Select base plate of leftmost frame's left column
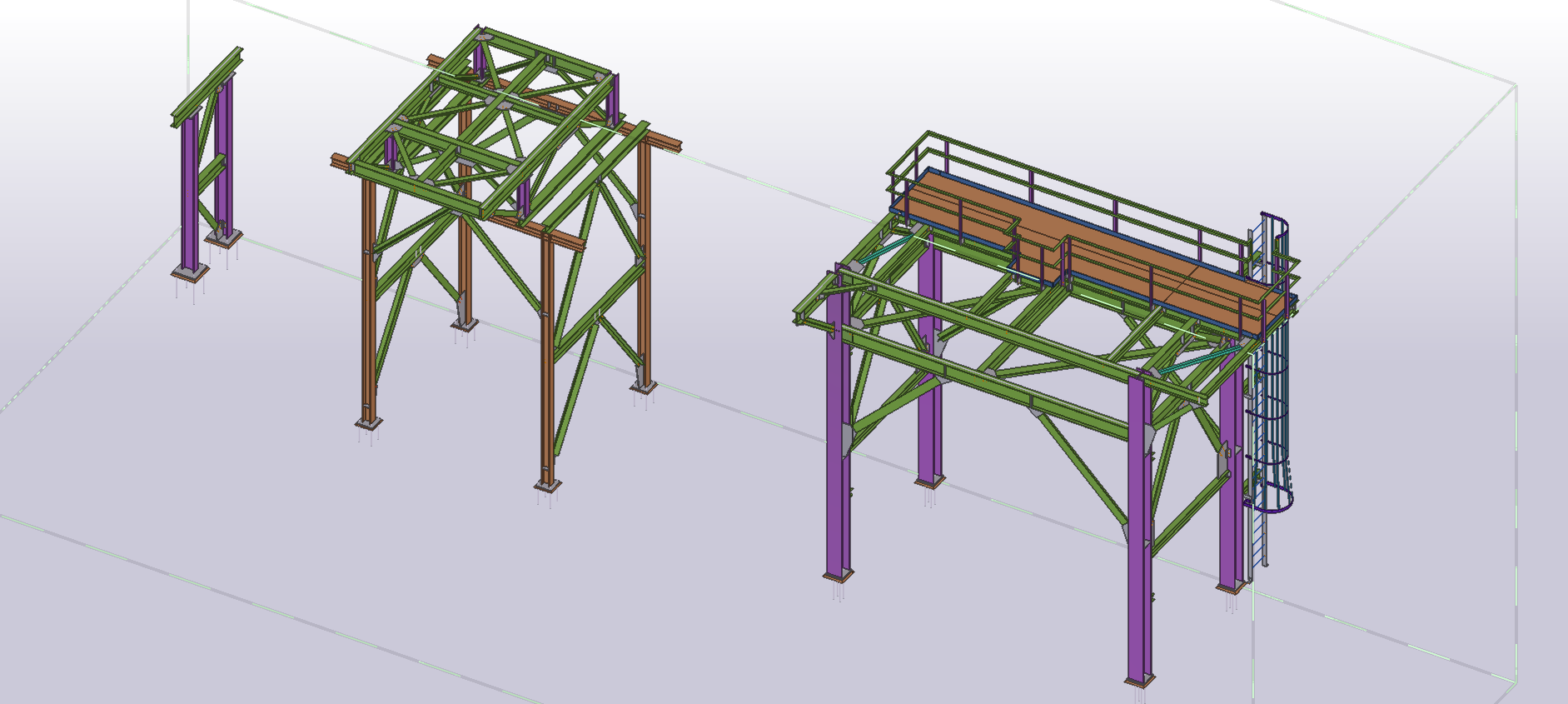 [191, 273]
